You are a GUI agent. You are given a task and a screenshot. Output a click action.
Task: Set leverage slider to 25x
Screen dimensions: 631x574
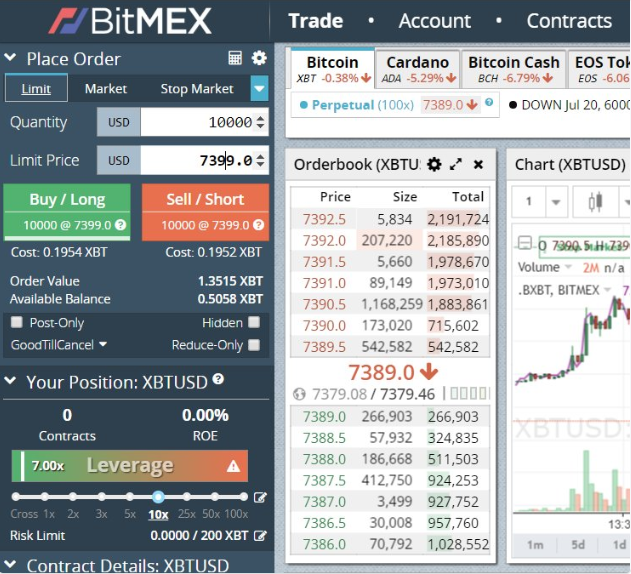(x=187, y=497)
